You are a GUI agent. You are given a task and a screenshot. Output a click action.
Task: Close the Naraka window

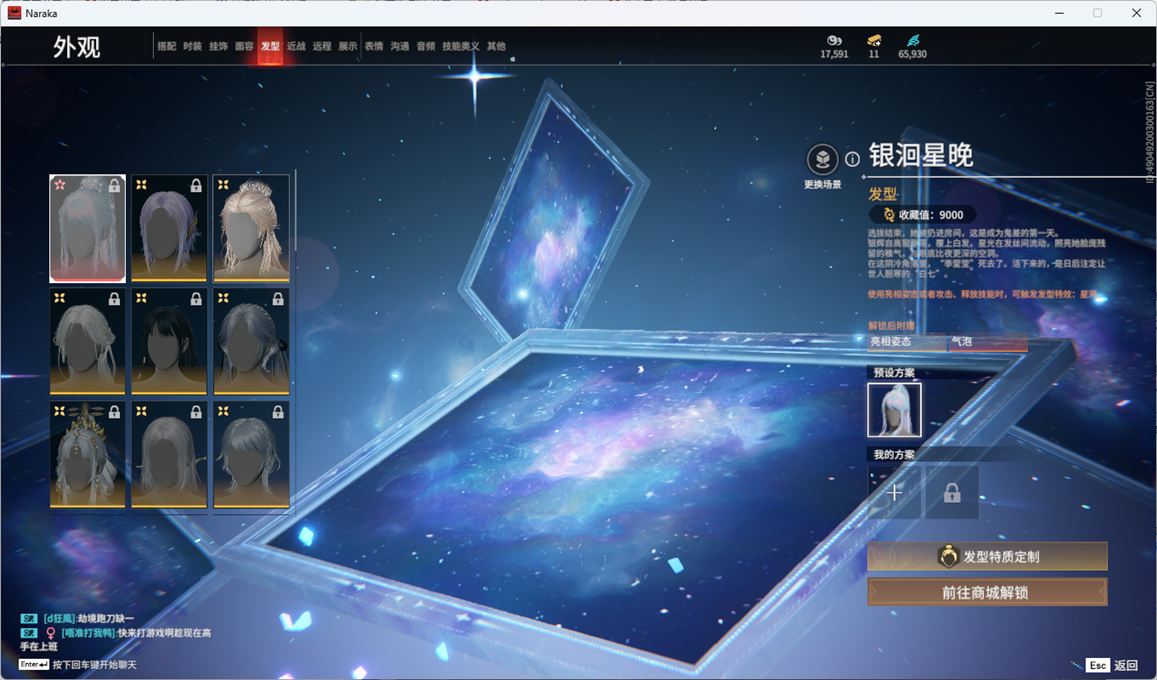click(1136, 13)
